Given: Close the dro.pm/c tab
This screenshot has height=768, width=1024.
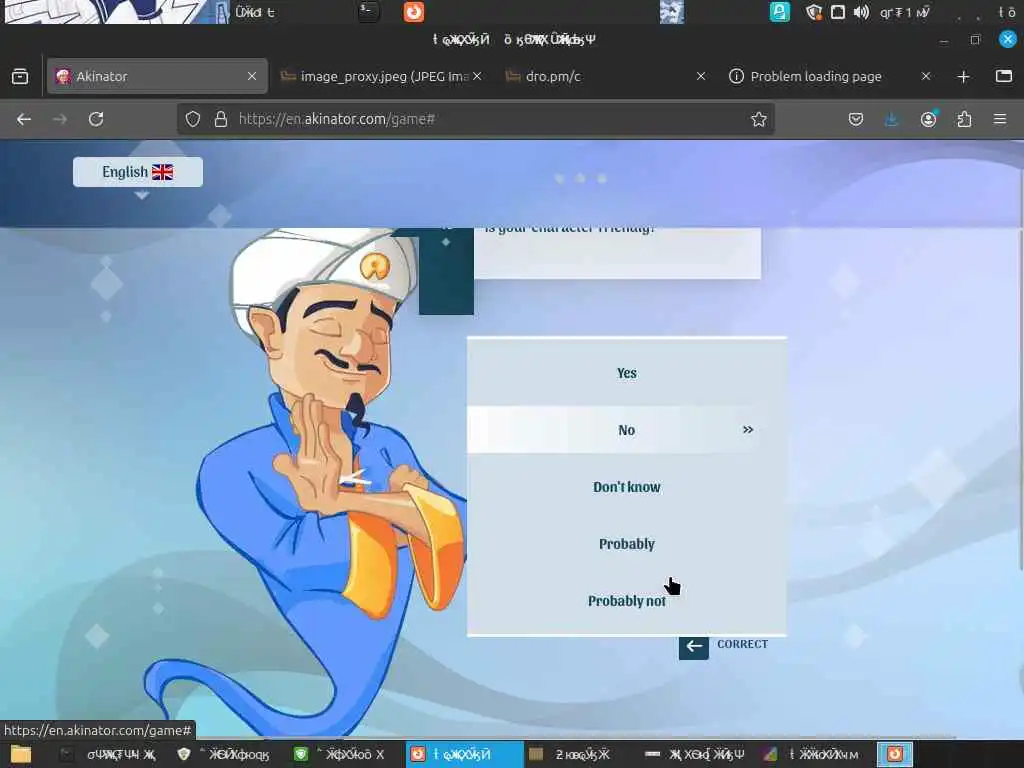Looking at the screenshot, I should point(701,76).
